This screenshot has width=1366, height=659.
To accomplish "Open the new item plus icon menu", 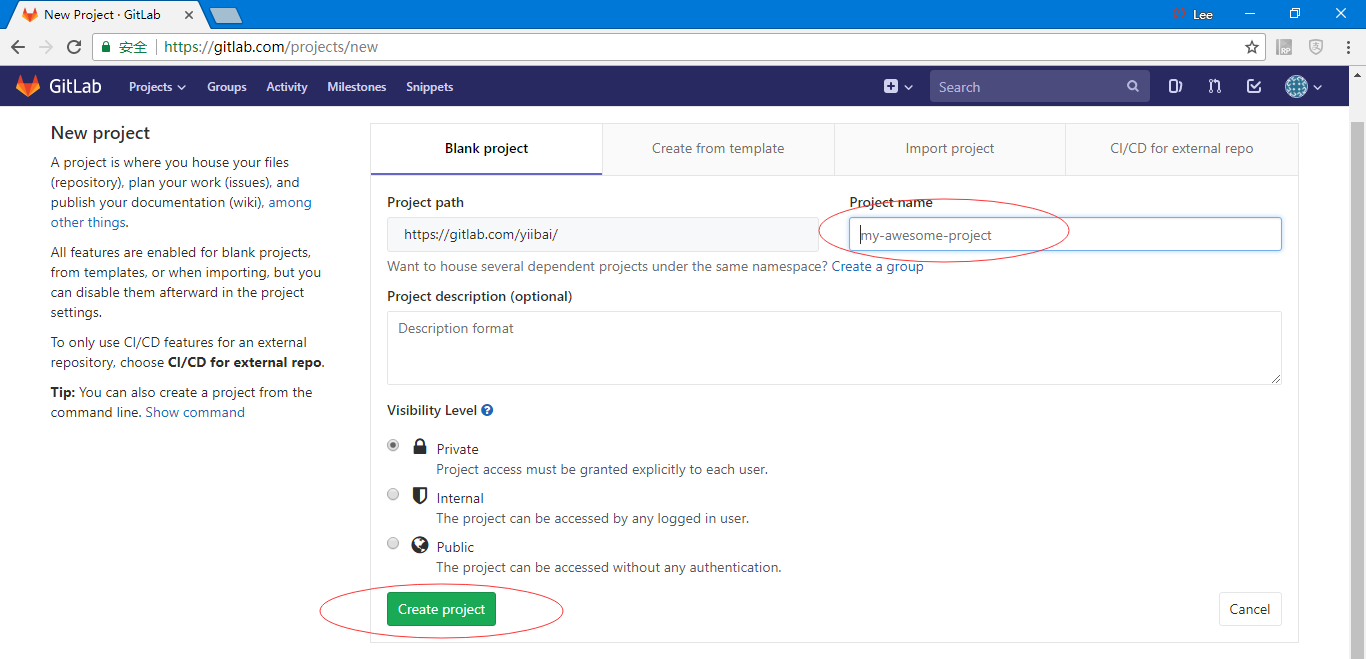I will click(898, 87).
